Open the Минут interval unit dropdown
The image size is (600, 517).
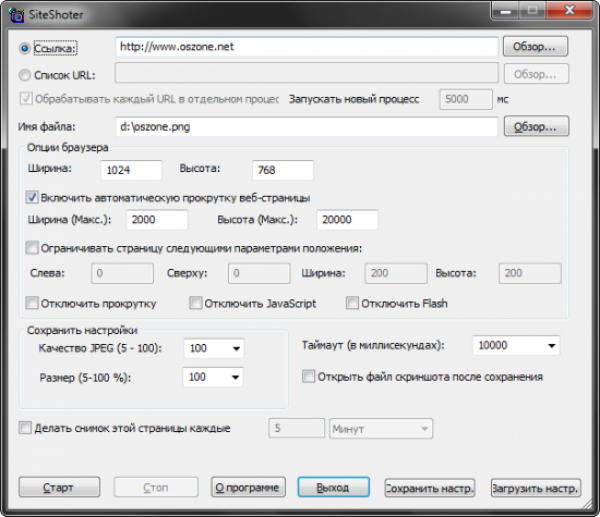[x=381, y=429]
